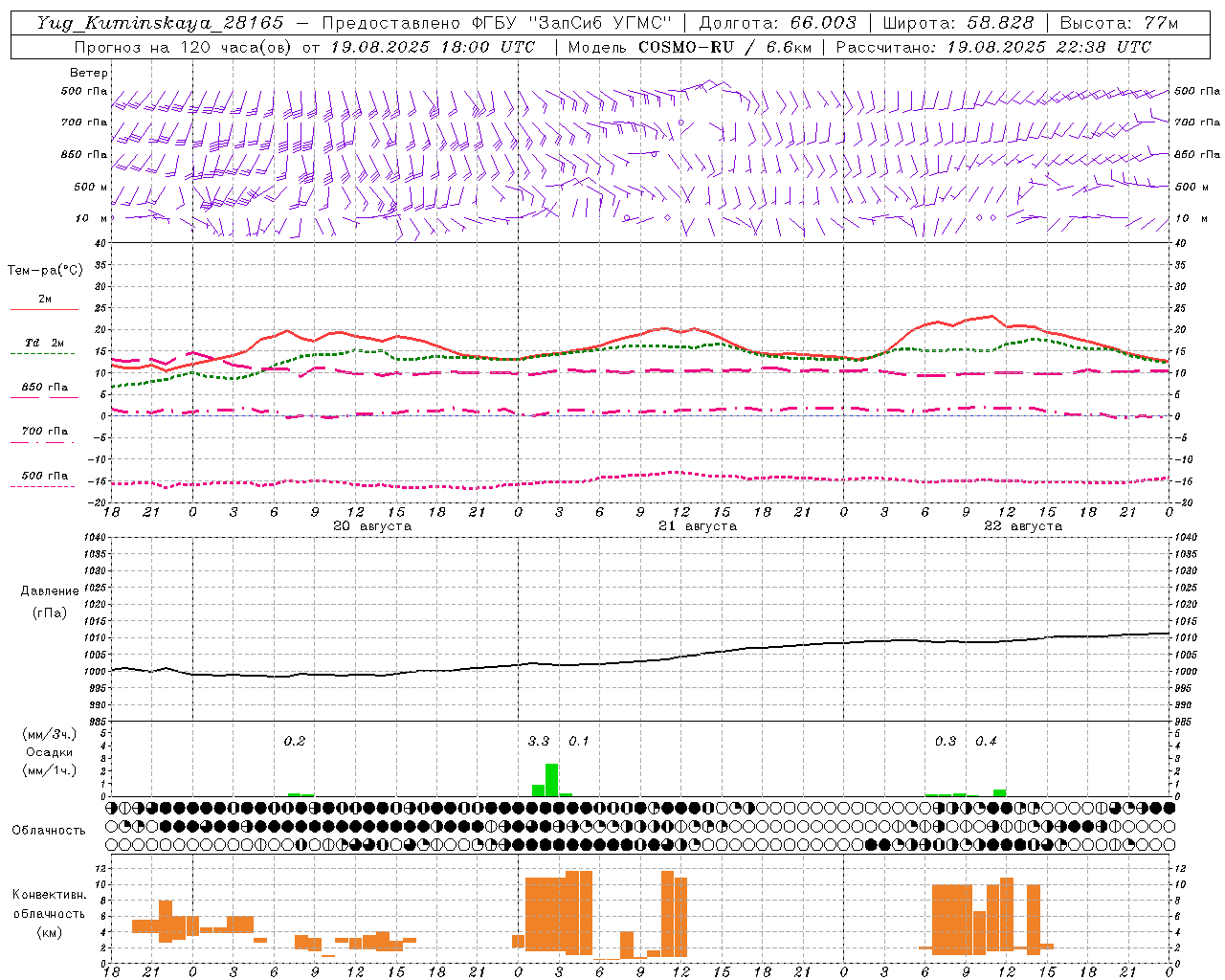This screenshot has width=1225, height=980.
Task: Click the Давление panel label
Action: tap(50, 591)
